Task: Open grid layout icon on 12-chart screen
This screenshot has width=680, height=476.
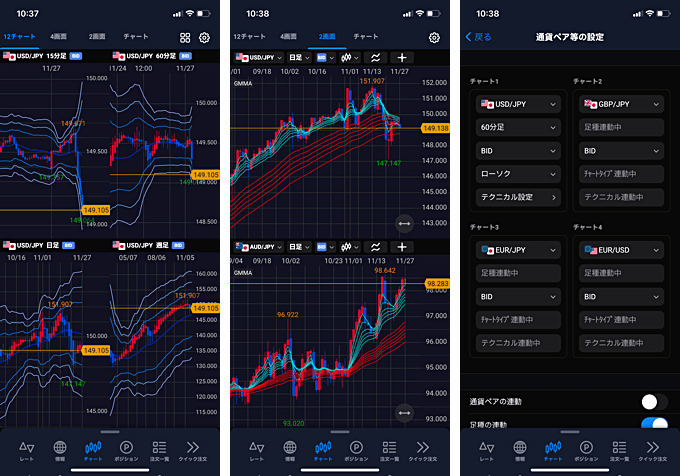Action: (185, 38)
